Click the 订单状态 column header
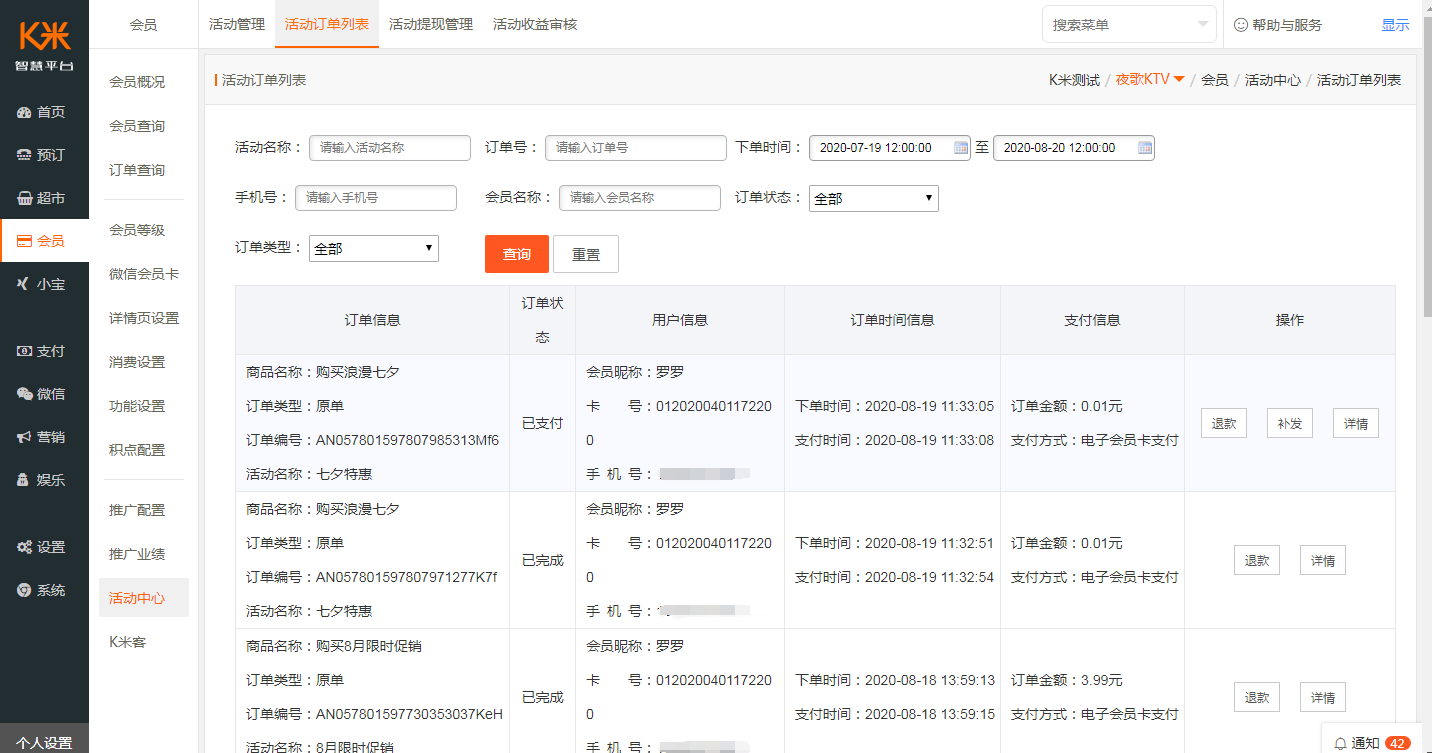 point(542,320)
